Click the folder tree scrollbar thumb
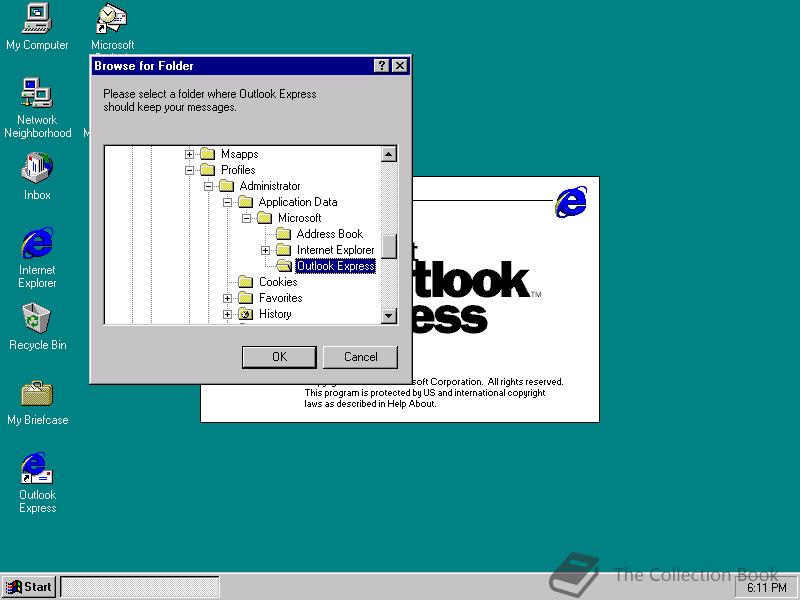 (389, 246)
